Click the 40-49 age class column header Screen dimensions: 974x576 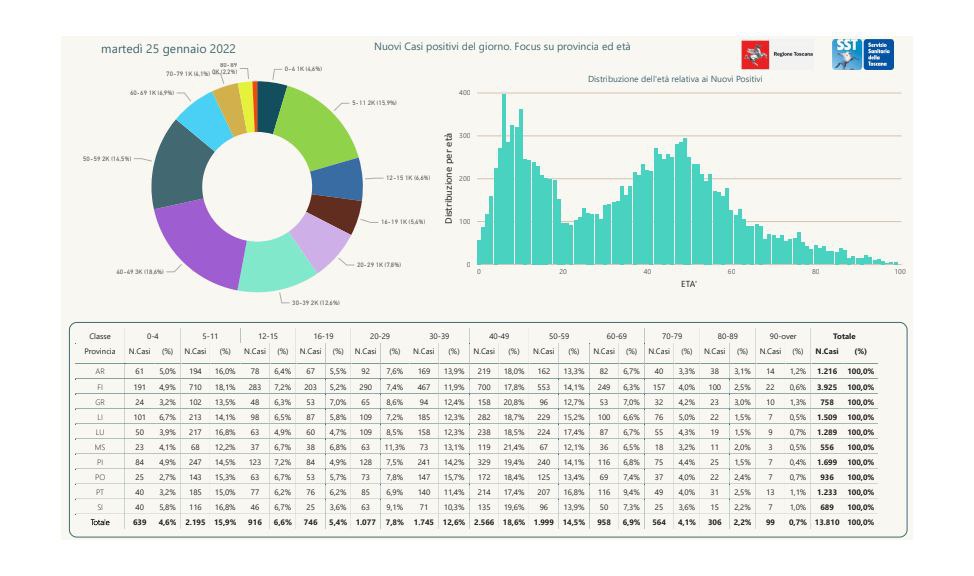[499, 337]
